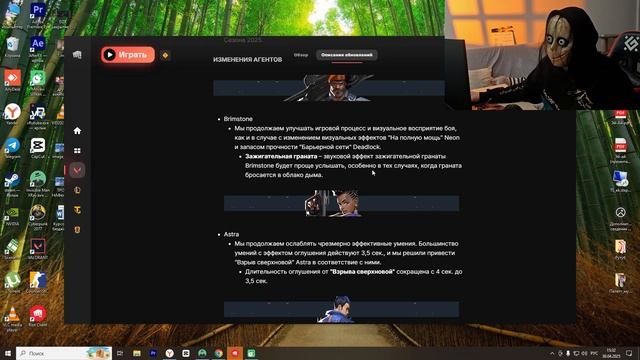Open File Explorer from the taskbar
Screen dimensions: 640x360
[137, 353]
